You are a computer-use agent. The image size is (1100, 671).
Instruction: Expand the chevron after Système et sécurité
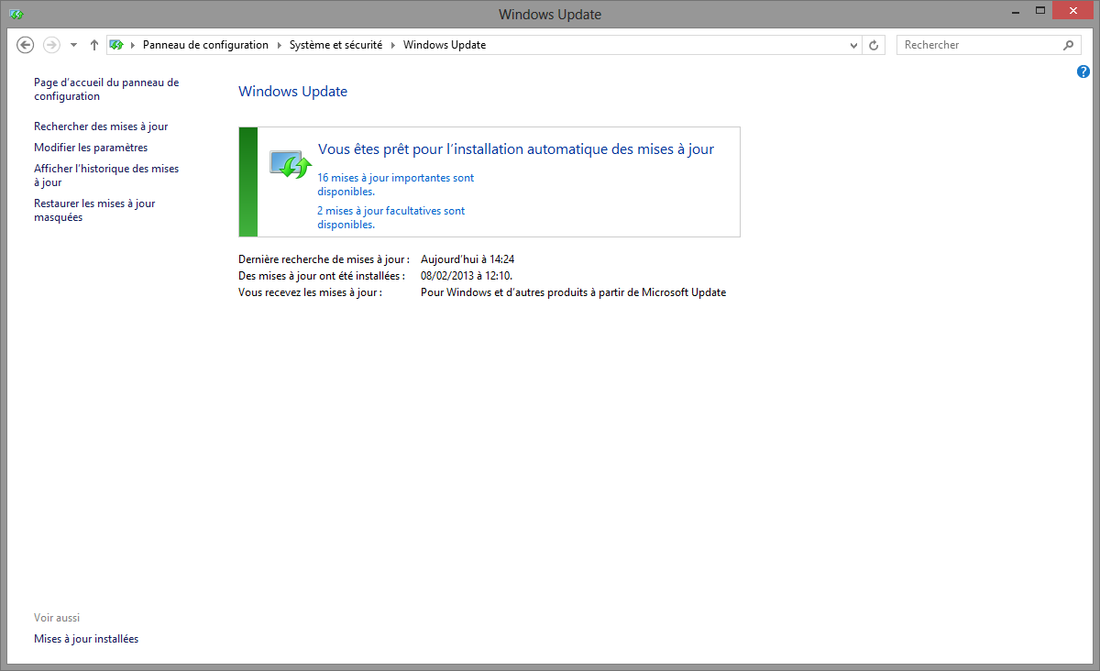point(393,45)
